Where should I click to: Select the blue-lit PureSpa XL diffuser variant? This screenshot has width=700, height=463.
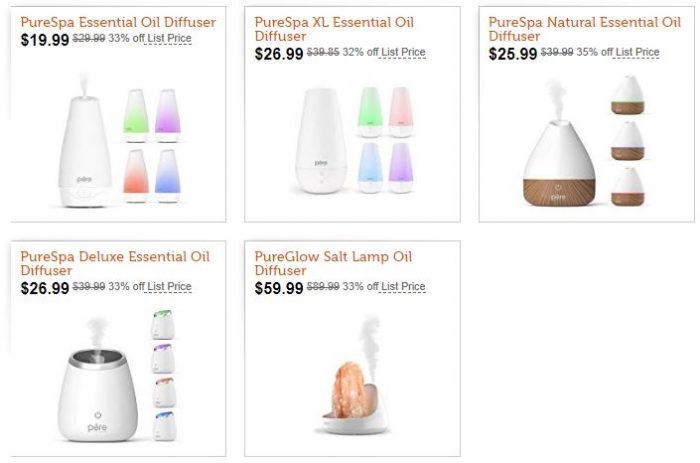click(370, 167)
